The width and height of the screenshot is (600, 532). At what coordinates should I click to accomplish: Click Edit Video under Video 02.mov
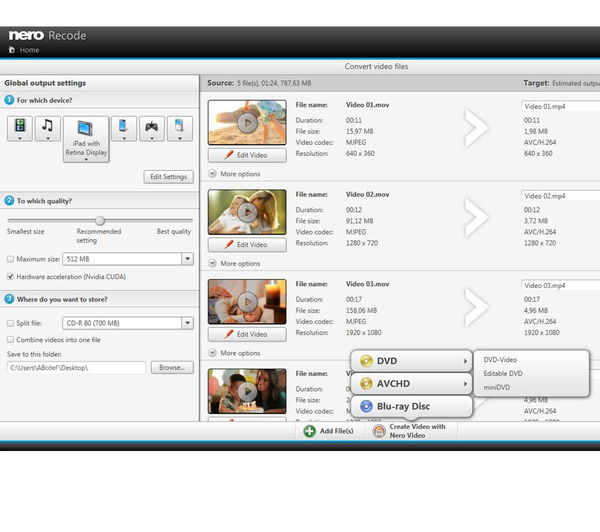pyautogui.click(x=247, y=245)
